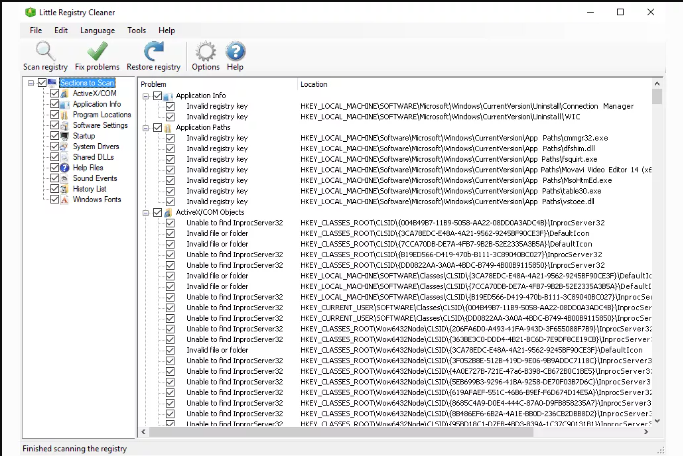Click the Little Registry Cleaner title icon
This screenshot has width=683, height=456.
tap(30, 12)
